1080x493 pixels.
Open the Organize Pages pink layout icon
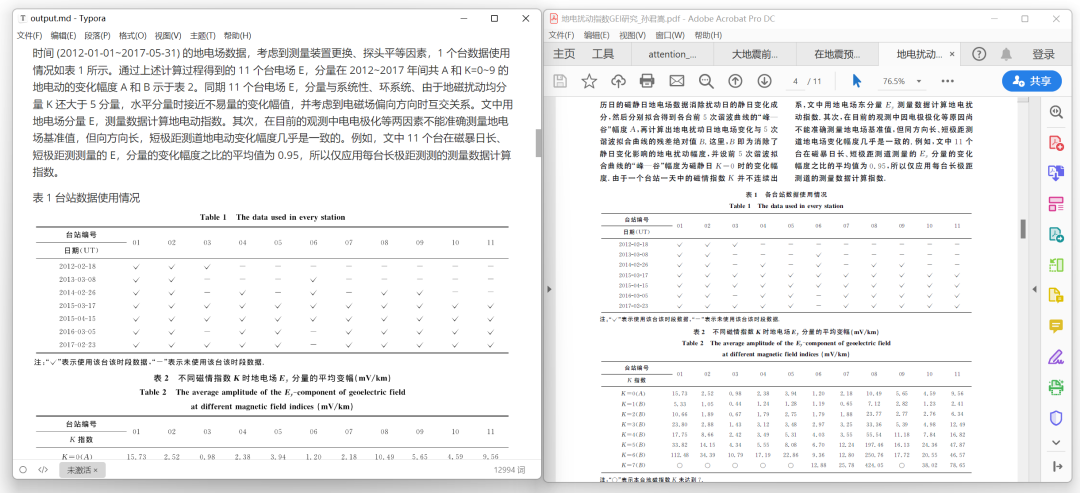tap(1056, 204)
